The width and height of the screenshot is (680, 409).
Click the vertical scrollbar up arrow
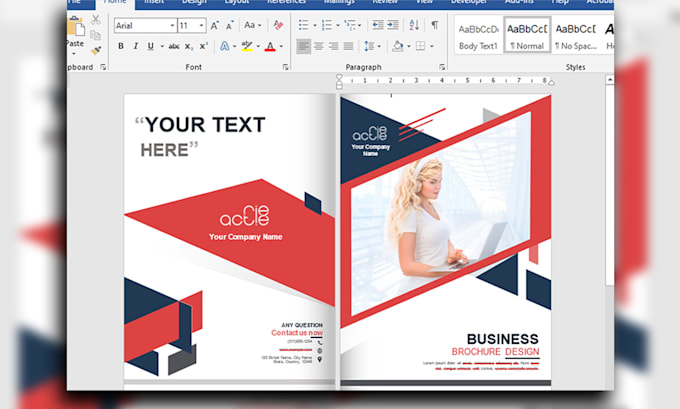pyautogui.click(x=609, y=80)
